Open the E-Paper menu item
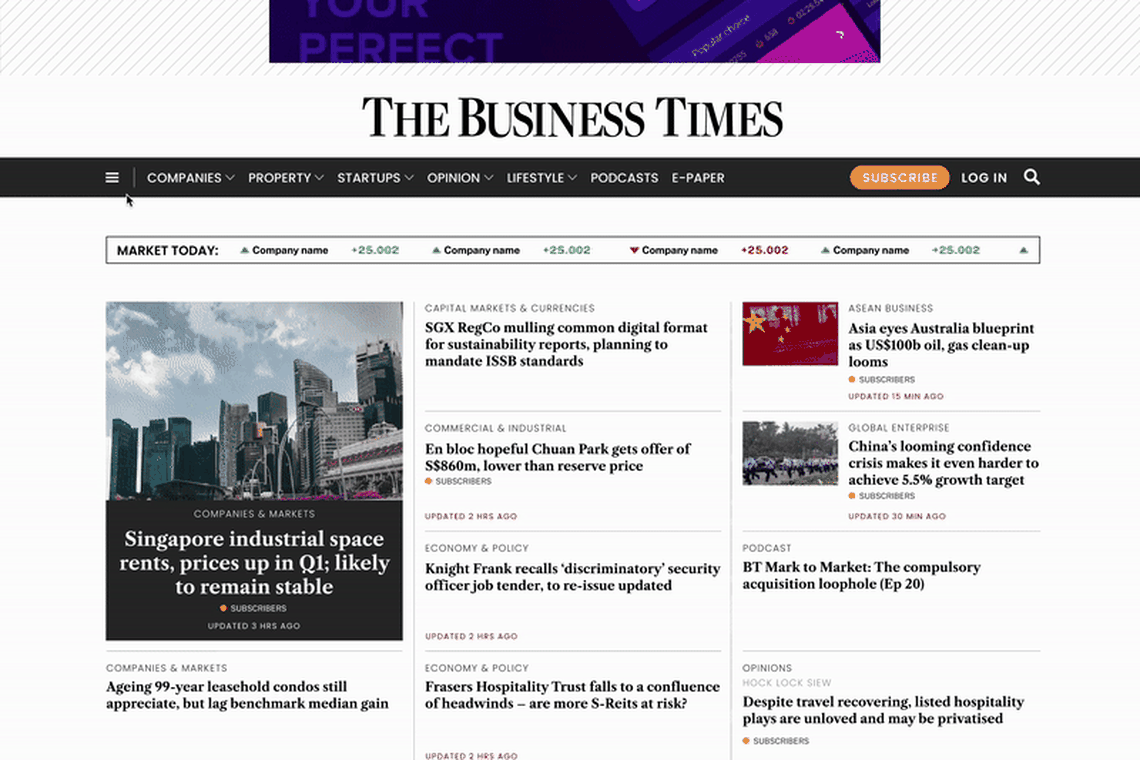This screenshot has width=1140, height=760. (698, 178)
